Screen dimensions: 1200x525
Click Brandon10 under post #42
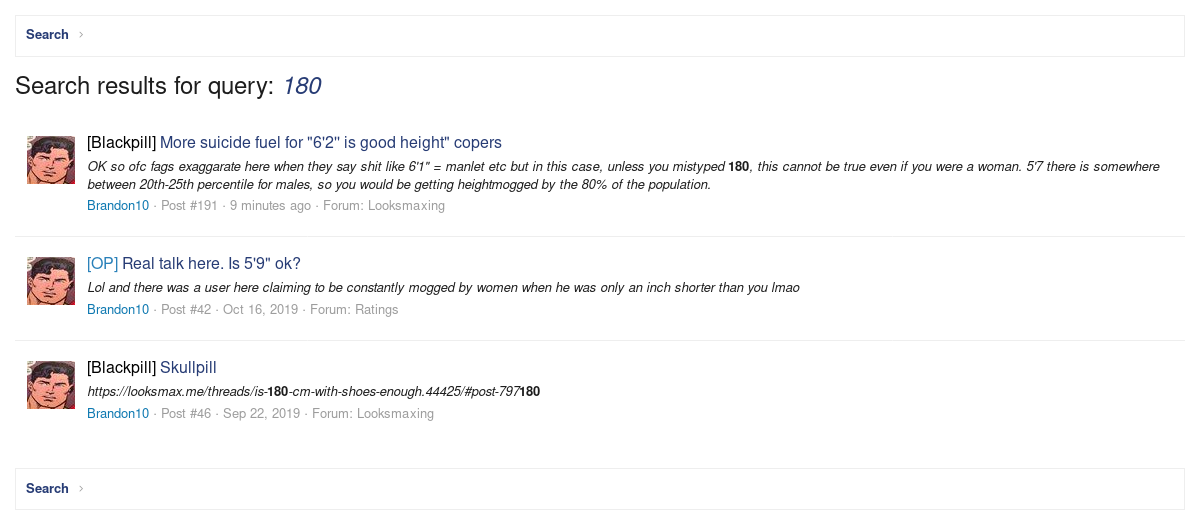pos(118,310)
